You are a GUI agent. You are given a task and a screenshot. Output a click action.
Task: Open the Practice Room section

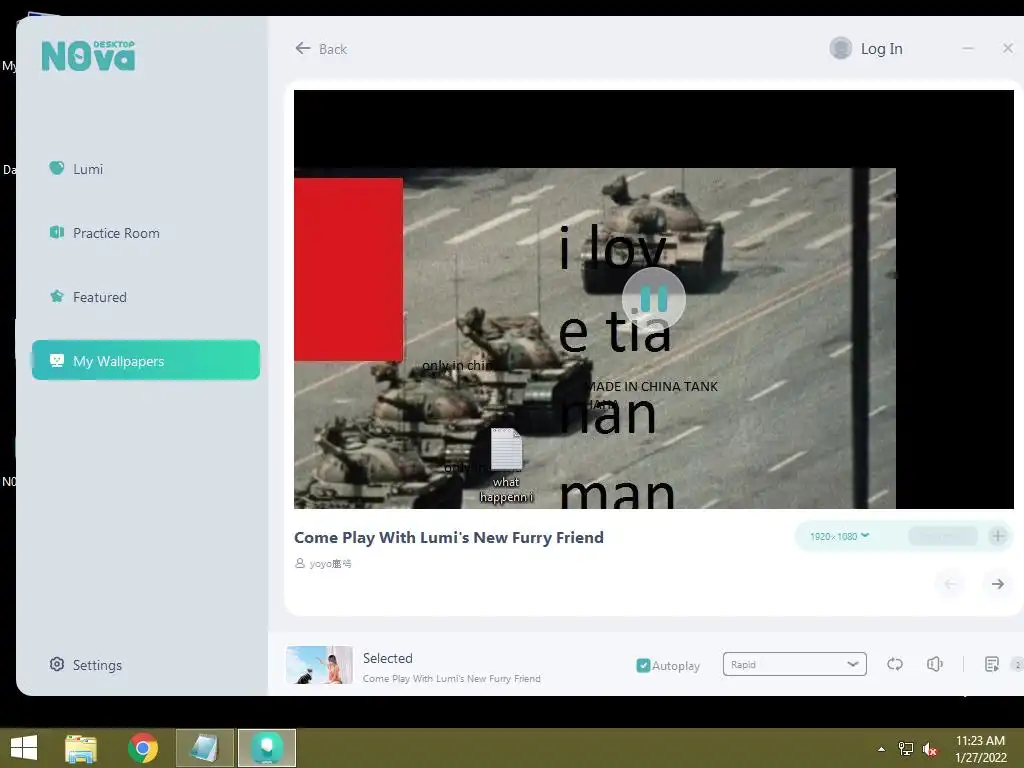(x=104, y=233)
